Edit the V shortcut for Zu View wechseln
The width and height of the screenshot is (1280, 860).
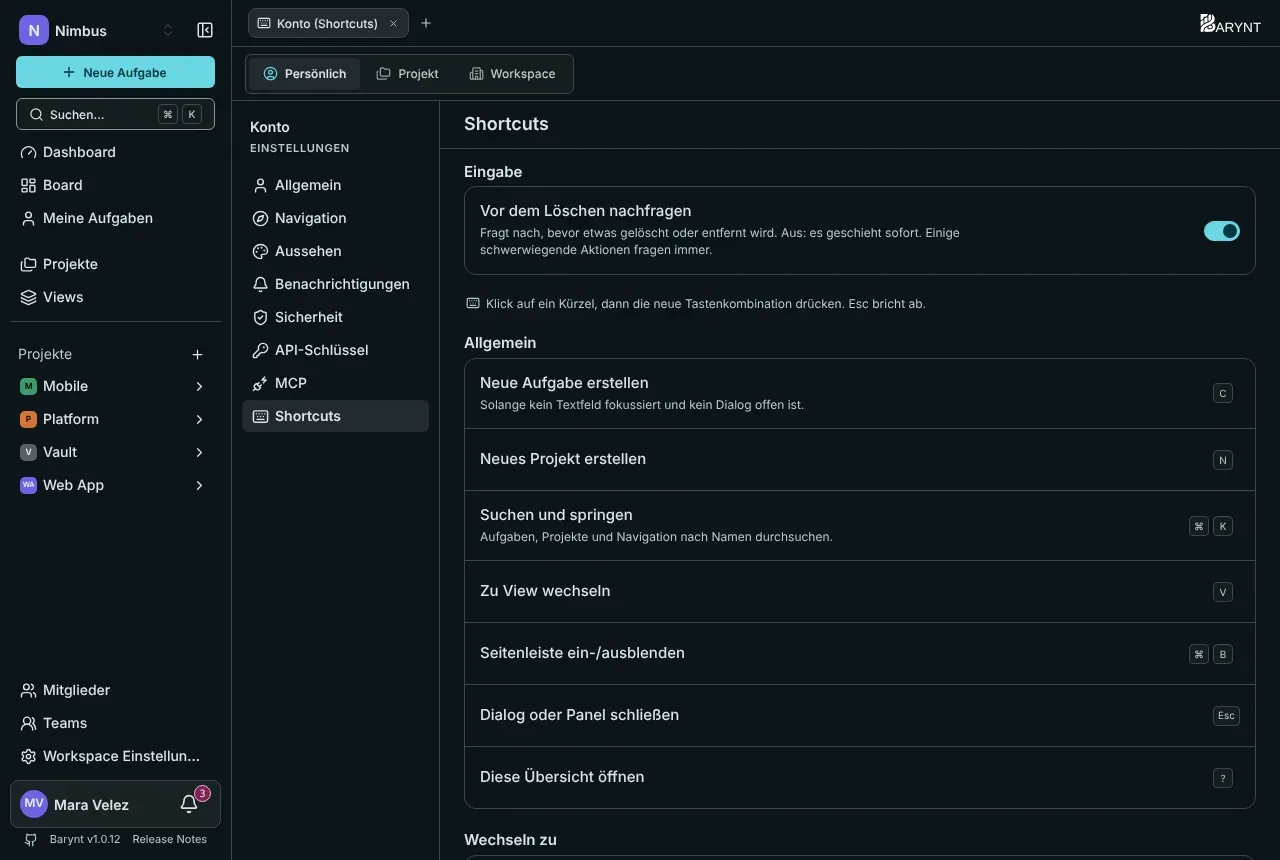1222,592
